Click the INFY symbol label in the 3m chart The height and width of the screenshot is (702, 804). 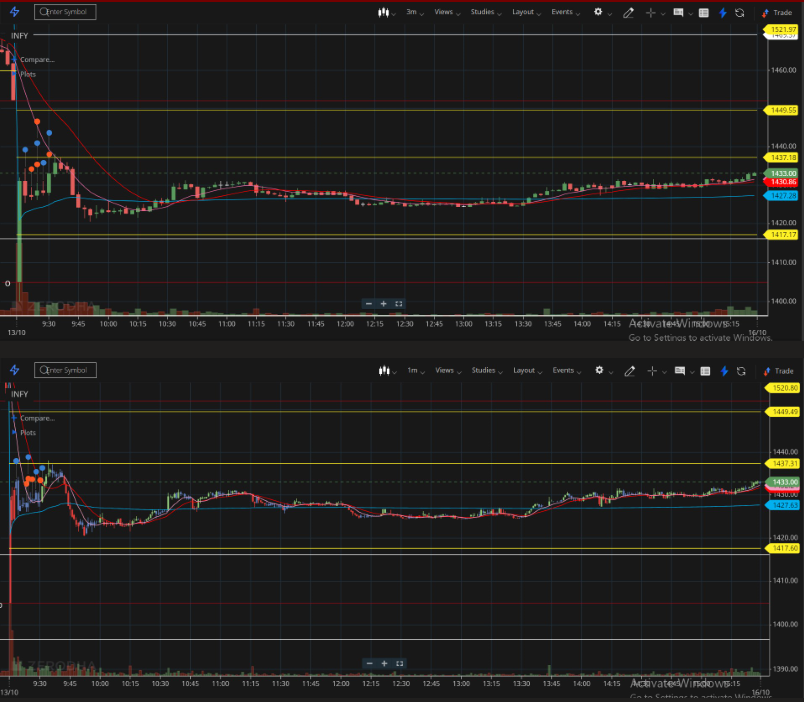pyautogui.click(x=19, y=36)
